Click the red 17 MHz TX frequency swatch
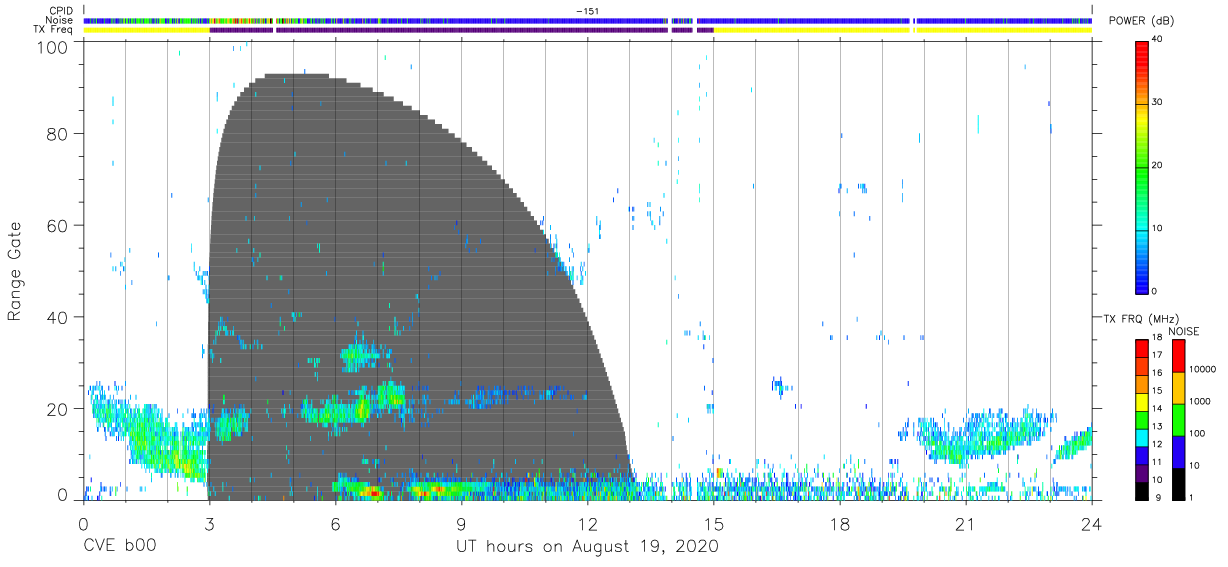The height and width of the screenshot is (567, 1228). [1141, 346]
